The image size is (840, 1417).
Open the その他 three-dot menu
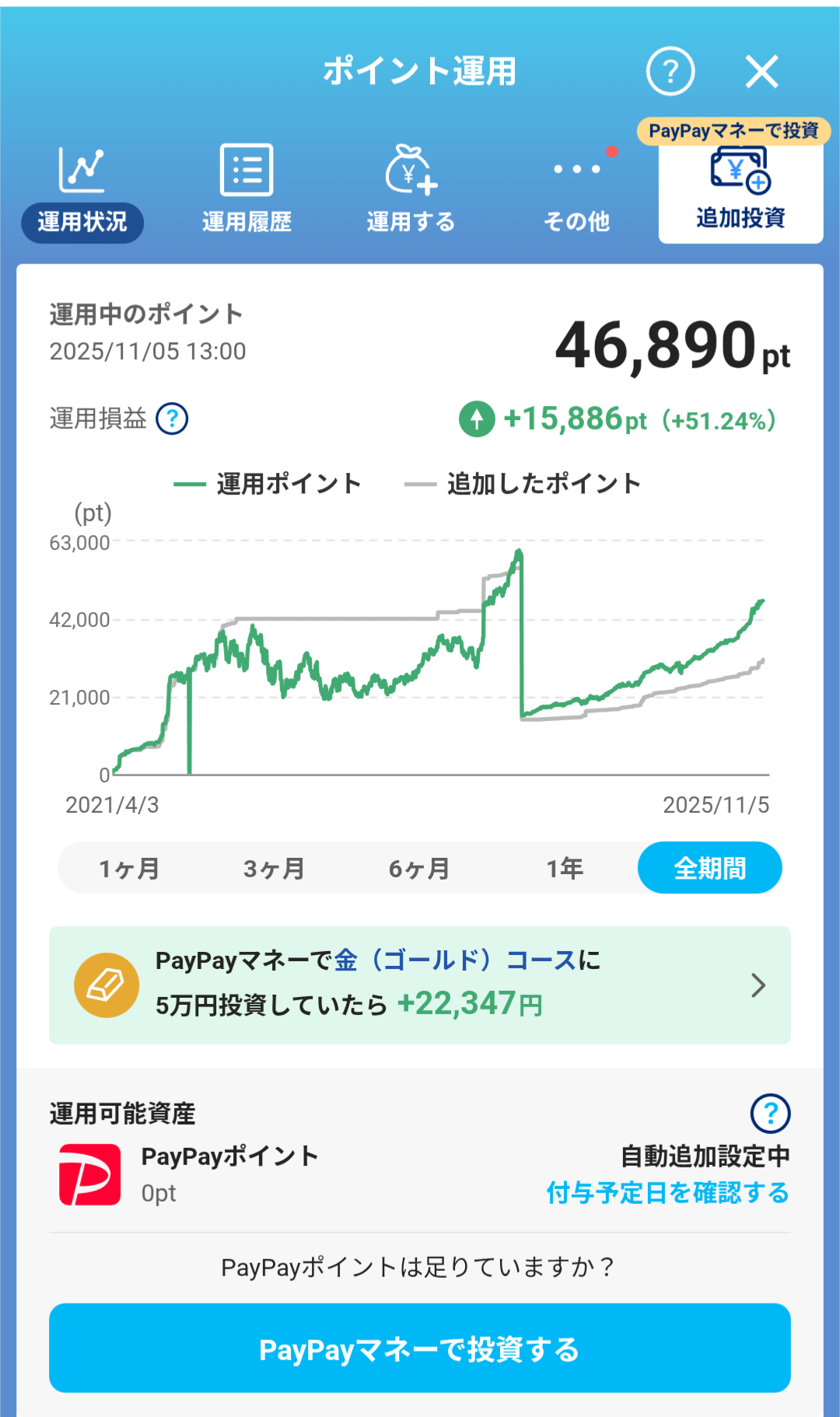coord(576,170)
